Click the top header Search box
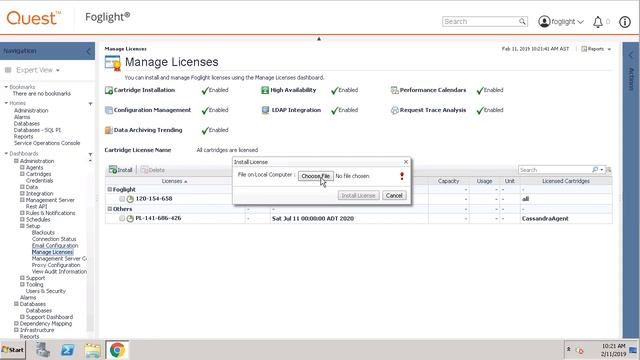This screenshot has height=360, width=640. tap(480, 22)
